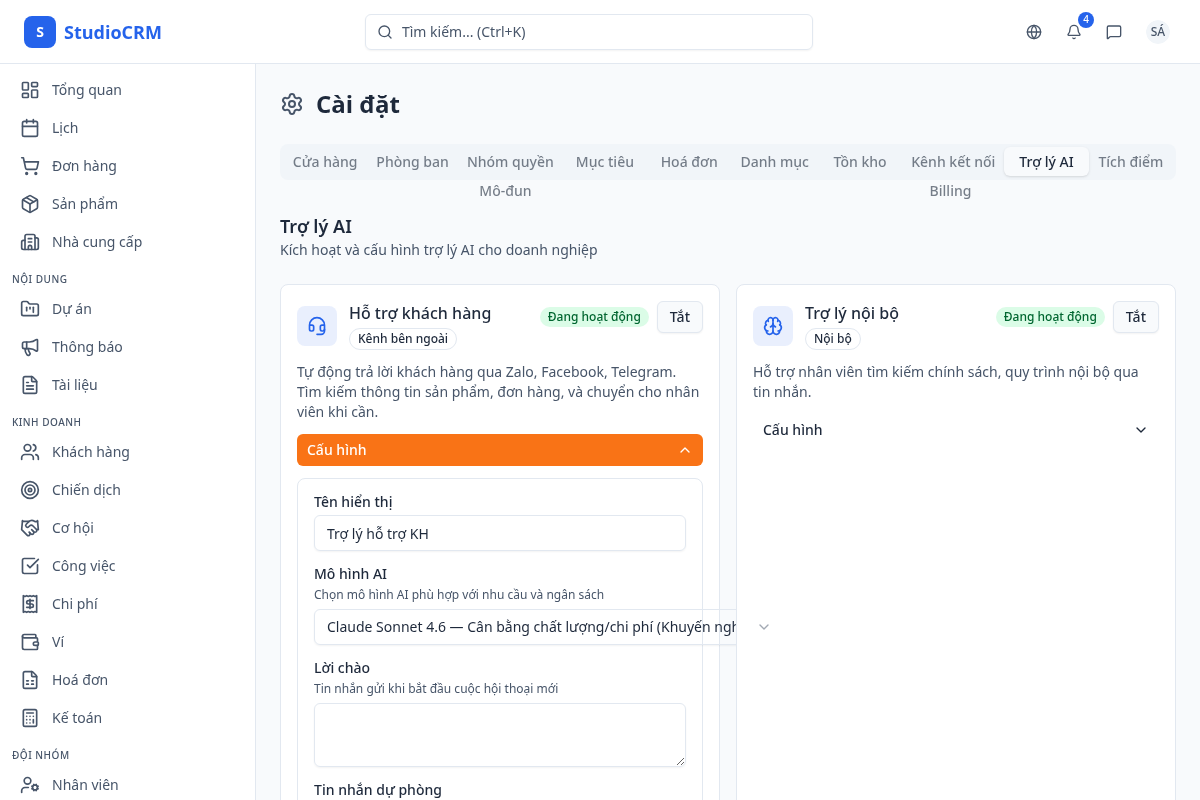Click the Thông báo megaphone icon
Image resolution: width=1200 pixels, height=800 pixels.
click(x=30, y=347)
